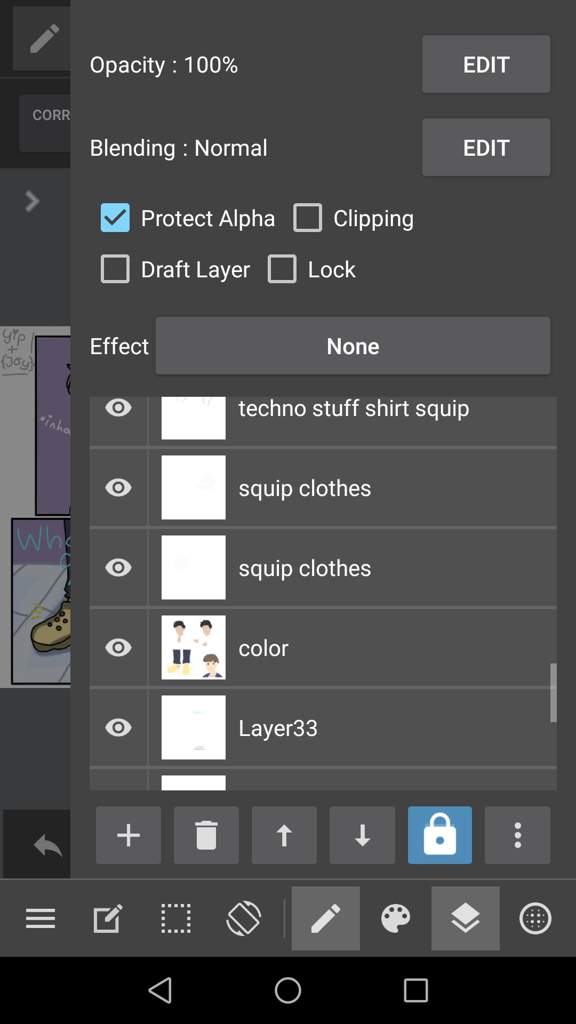Open the hamburger main menu
The width and height of the screenshot is (576, 1024).
[40, 918]
